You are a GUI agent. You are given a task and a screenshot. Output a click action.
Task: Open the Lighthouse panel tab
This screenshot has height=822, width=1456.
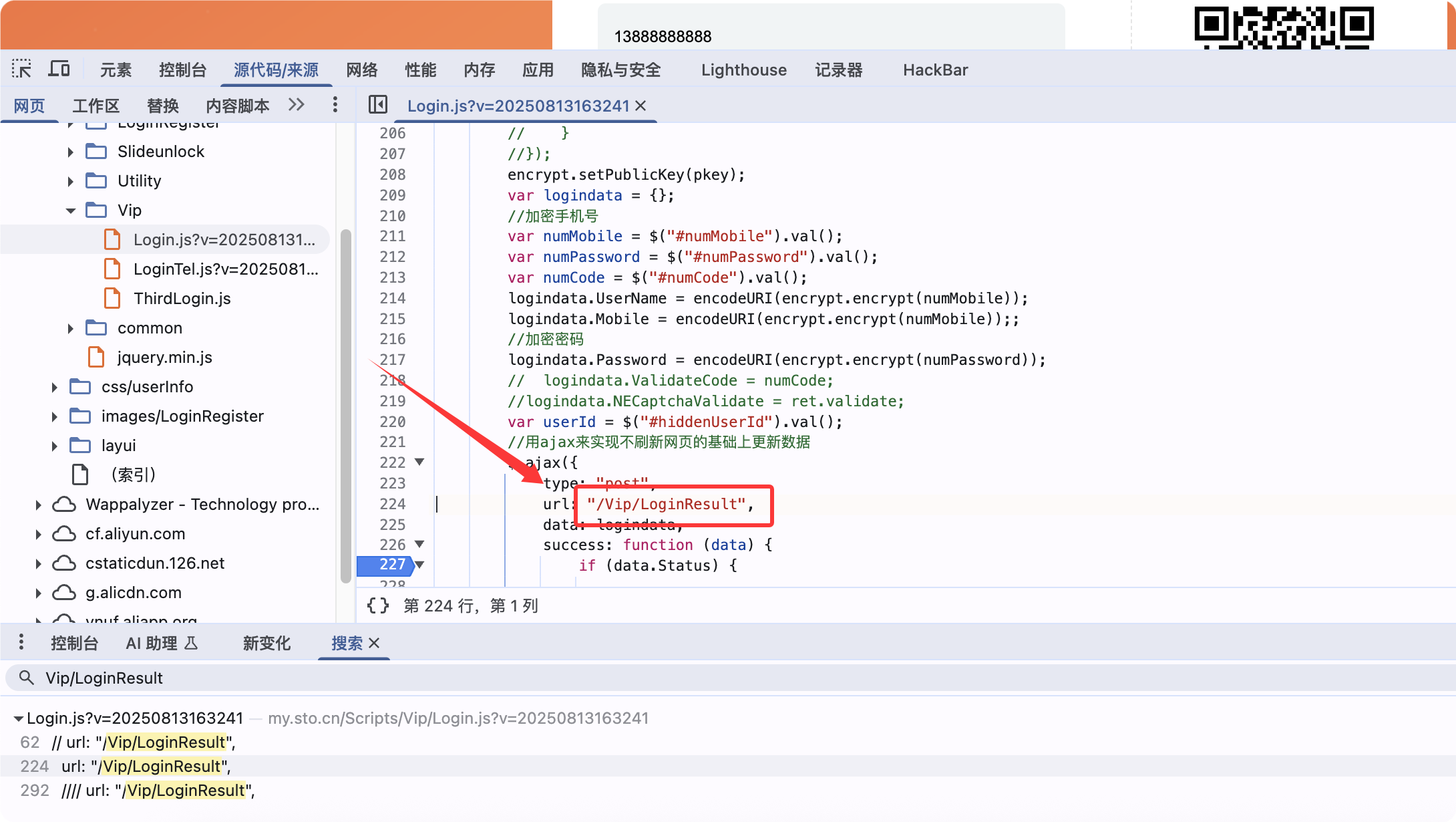pyautogui.click(x=743, y=70)
